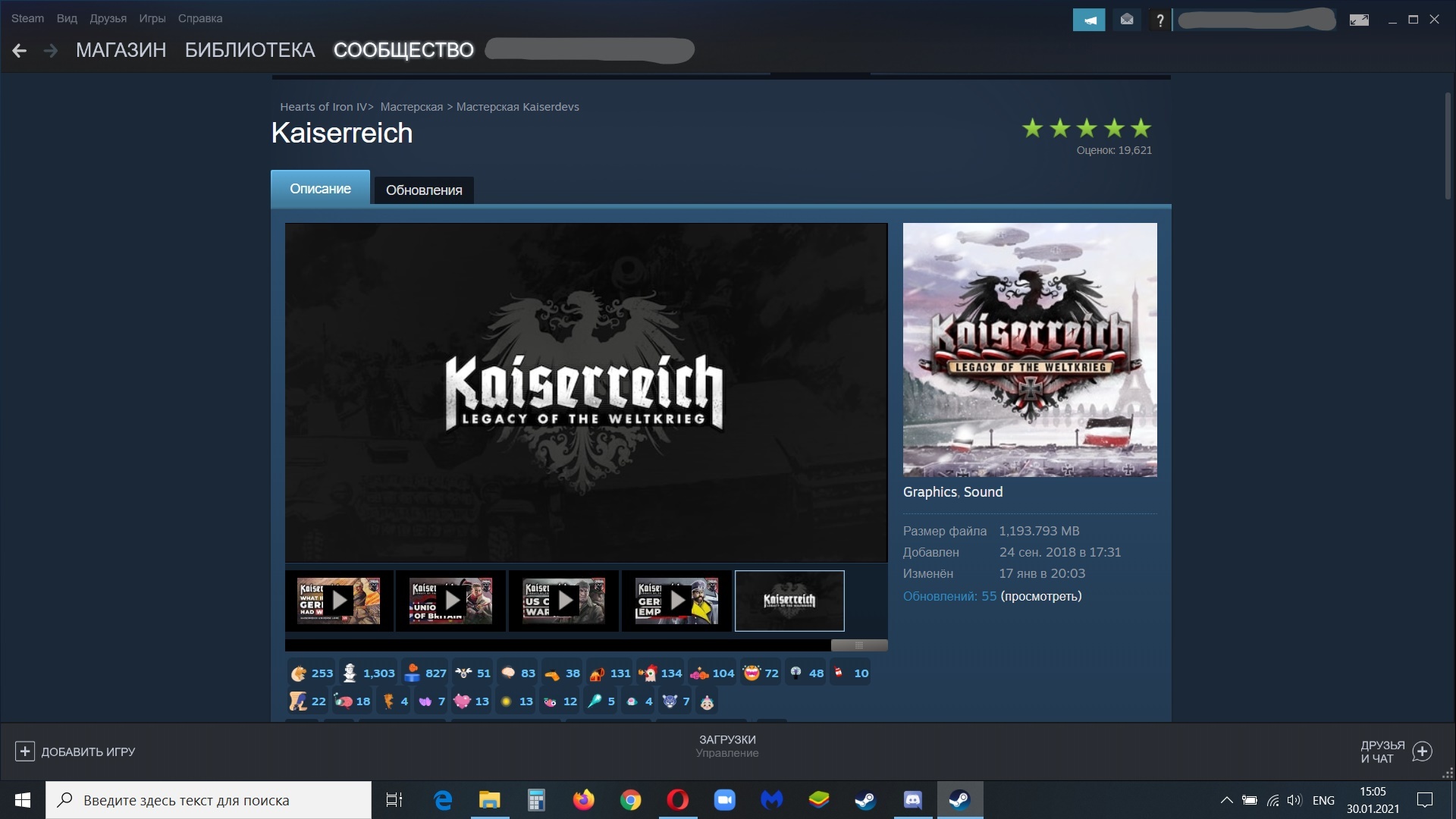Play the first Kaiserreich video thumbnail
Viewport: 1456px width, 819px height.
(339, 601)
